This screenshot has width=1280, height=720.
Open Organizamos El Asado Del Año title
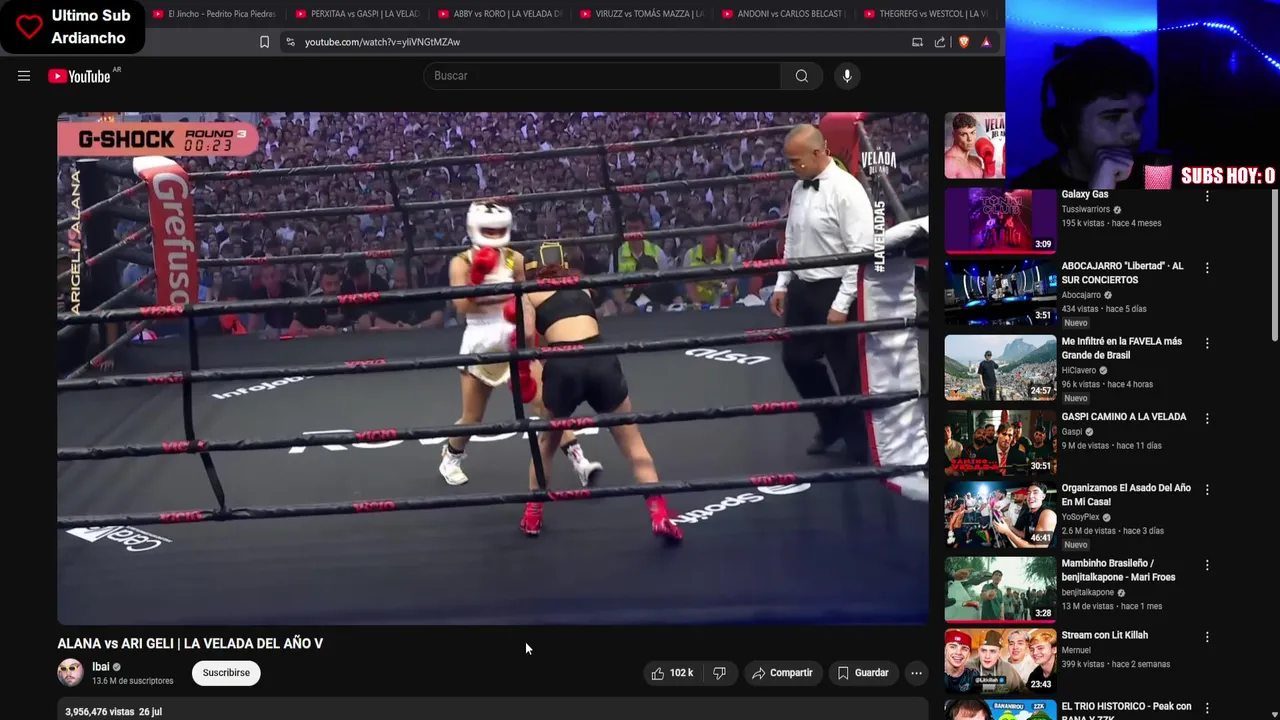1126,495
